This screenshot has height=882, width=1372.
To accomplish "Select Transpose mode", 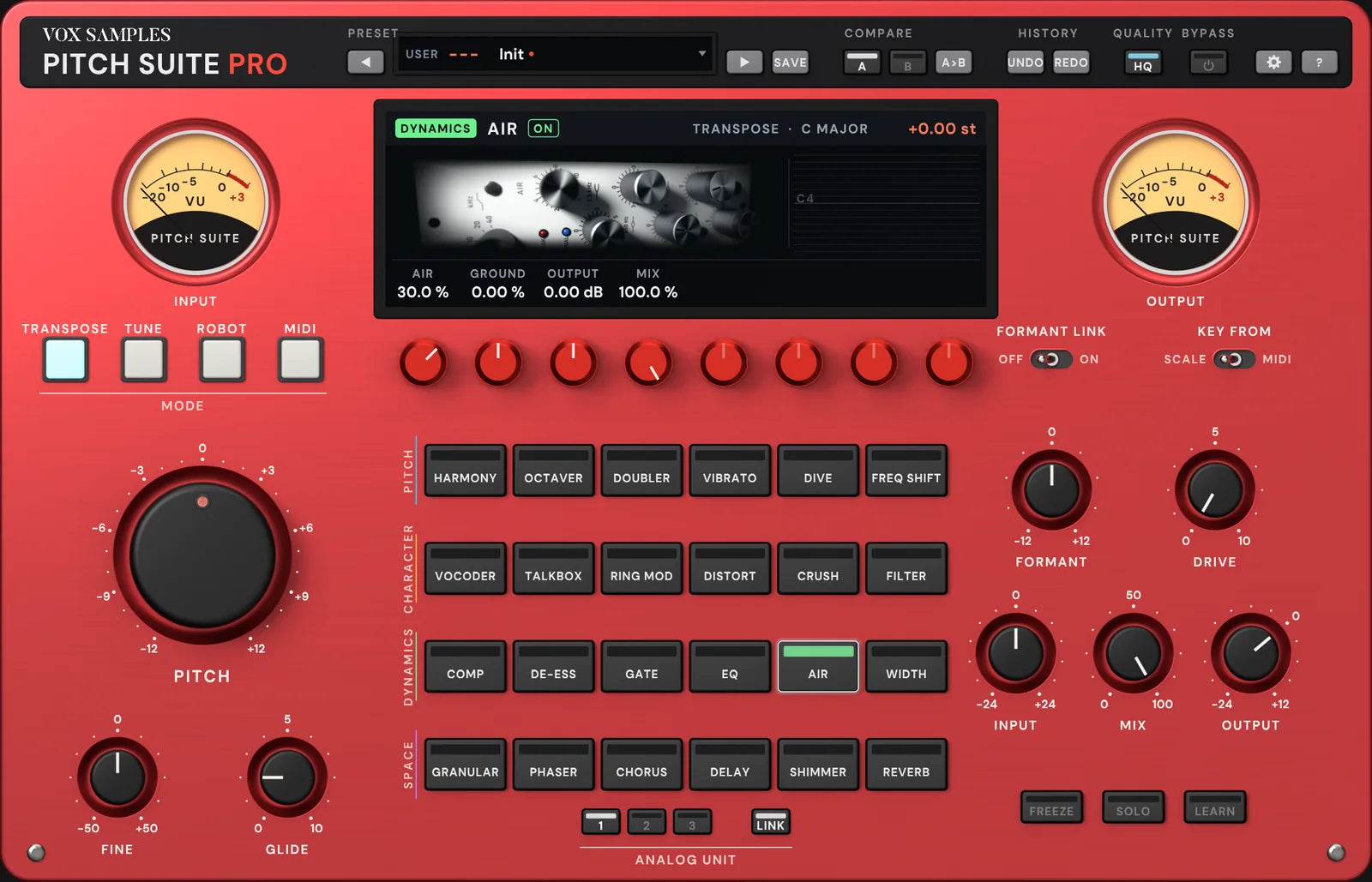I will click(x=65, y=359).
